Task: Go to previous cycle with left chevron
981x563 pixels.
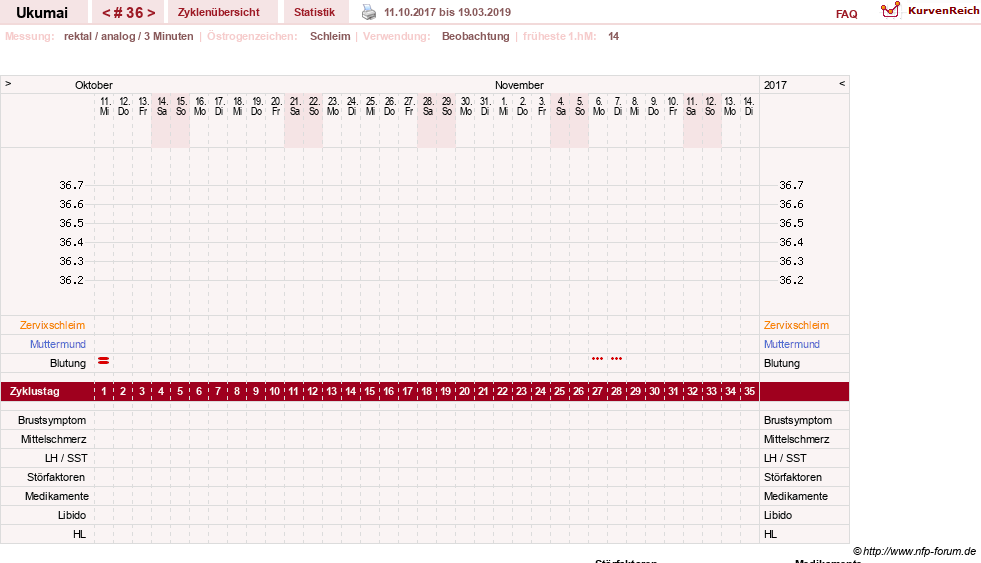Action: coord(106,13)
